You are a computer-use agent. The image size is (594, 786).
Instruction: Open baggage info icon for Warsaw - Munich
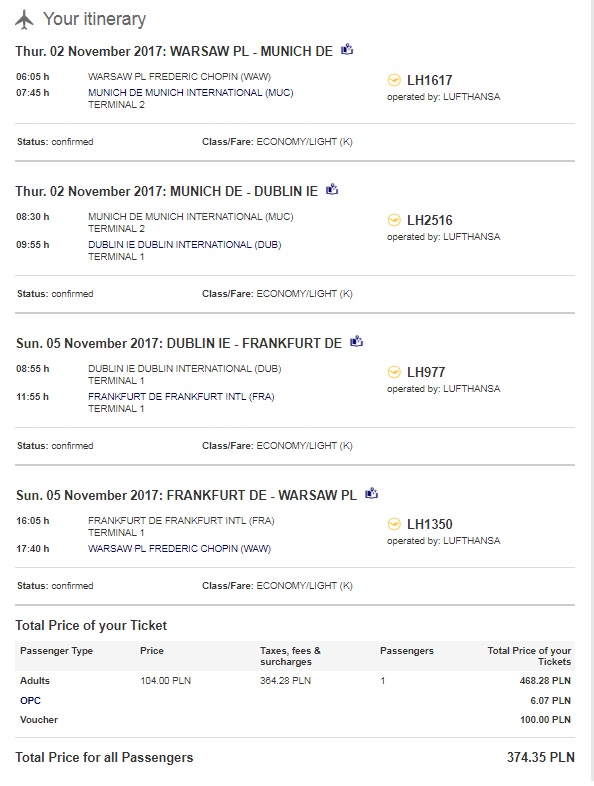point(347,50)
